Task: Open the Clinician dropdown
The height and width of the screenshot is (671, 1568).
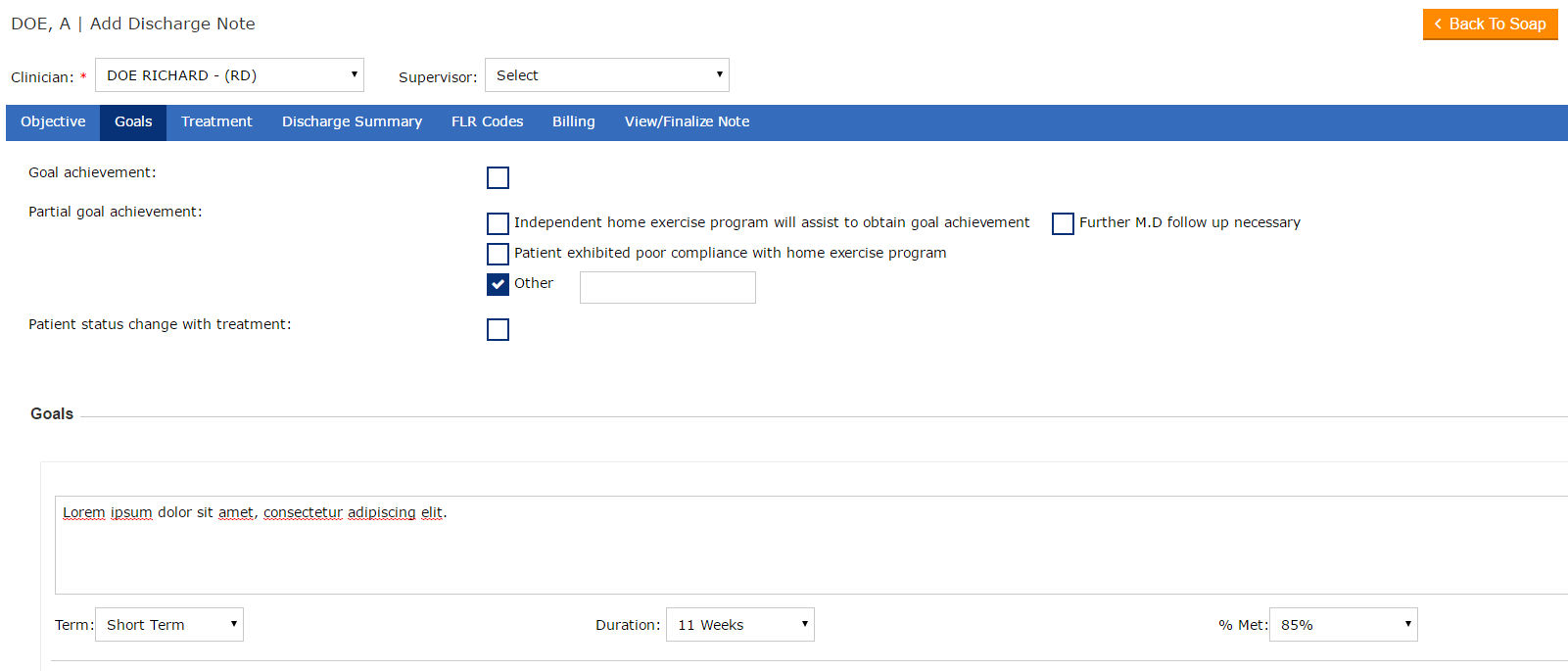Action: [x=229, y=75]
